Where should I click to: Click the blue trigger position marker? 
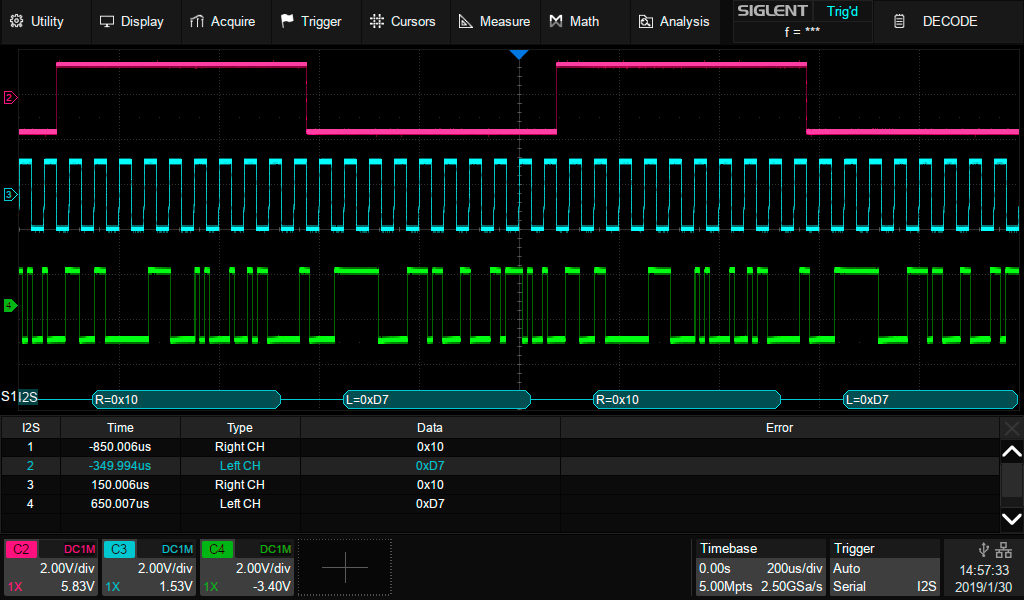tap(518, 54)
